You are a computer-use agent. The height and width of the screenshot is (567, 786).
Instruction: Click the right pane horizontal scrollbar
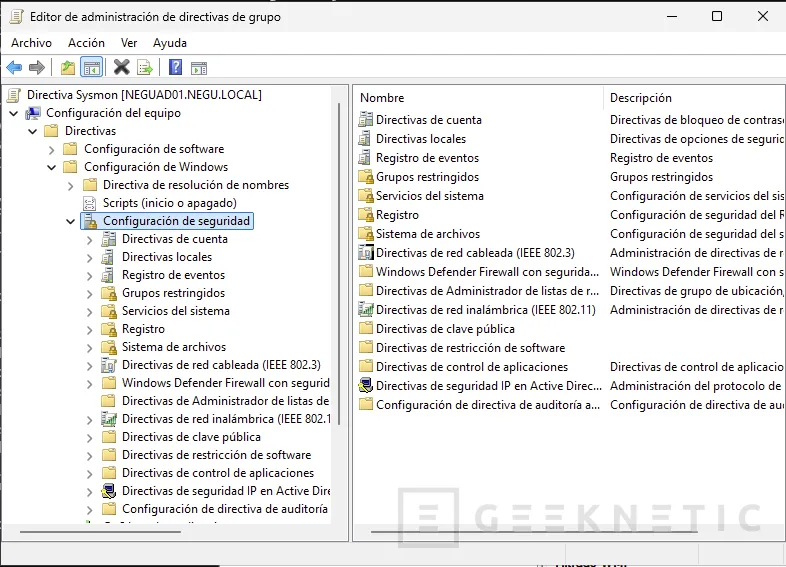tap(534, 531)
